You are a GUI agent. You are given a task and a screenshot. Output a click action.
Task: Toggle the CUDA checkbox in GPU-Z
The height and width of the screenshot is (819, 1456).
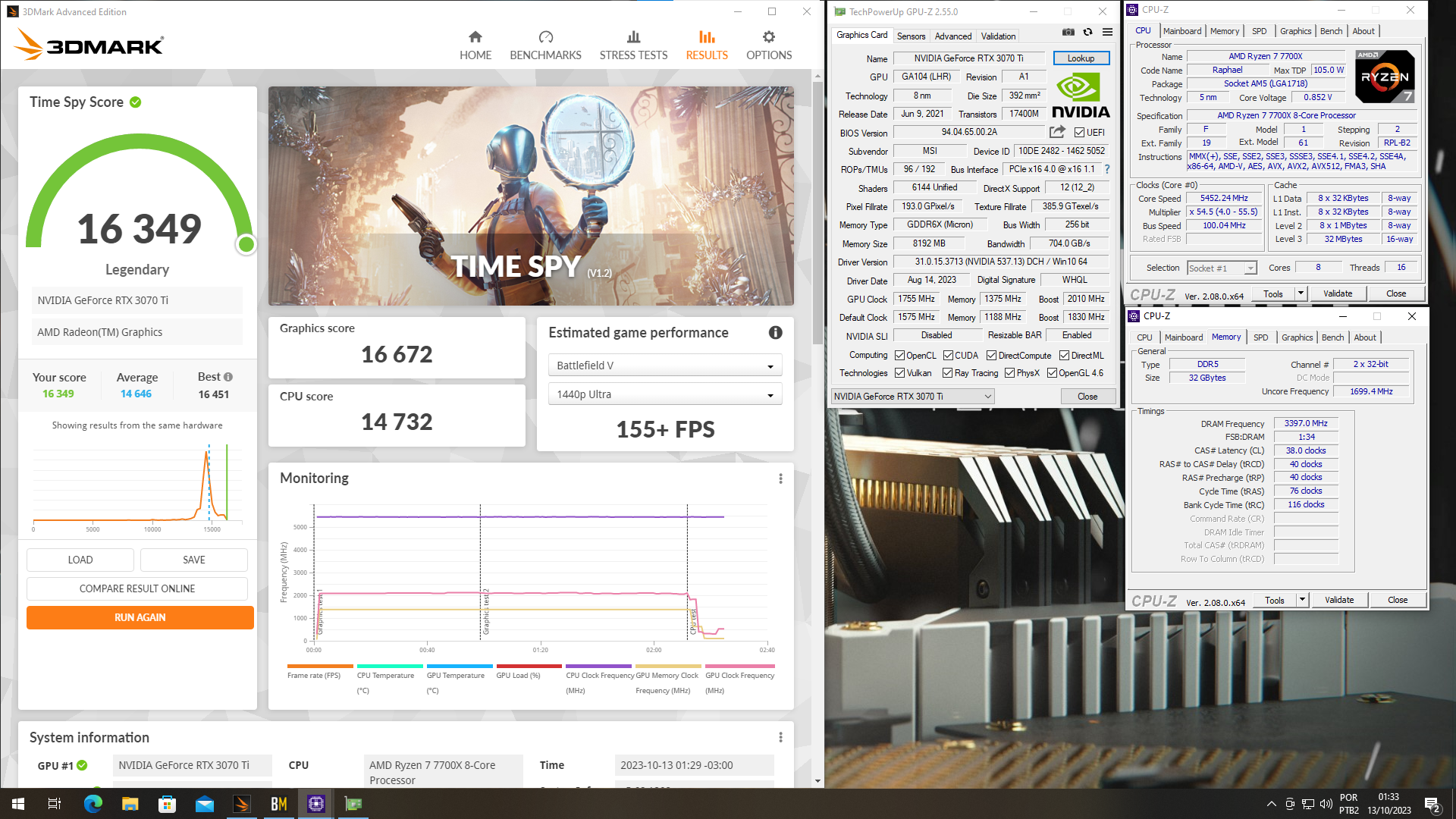[948, 356]
